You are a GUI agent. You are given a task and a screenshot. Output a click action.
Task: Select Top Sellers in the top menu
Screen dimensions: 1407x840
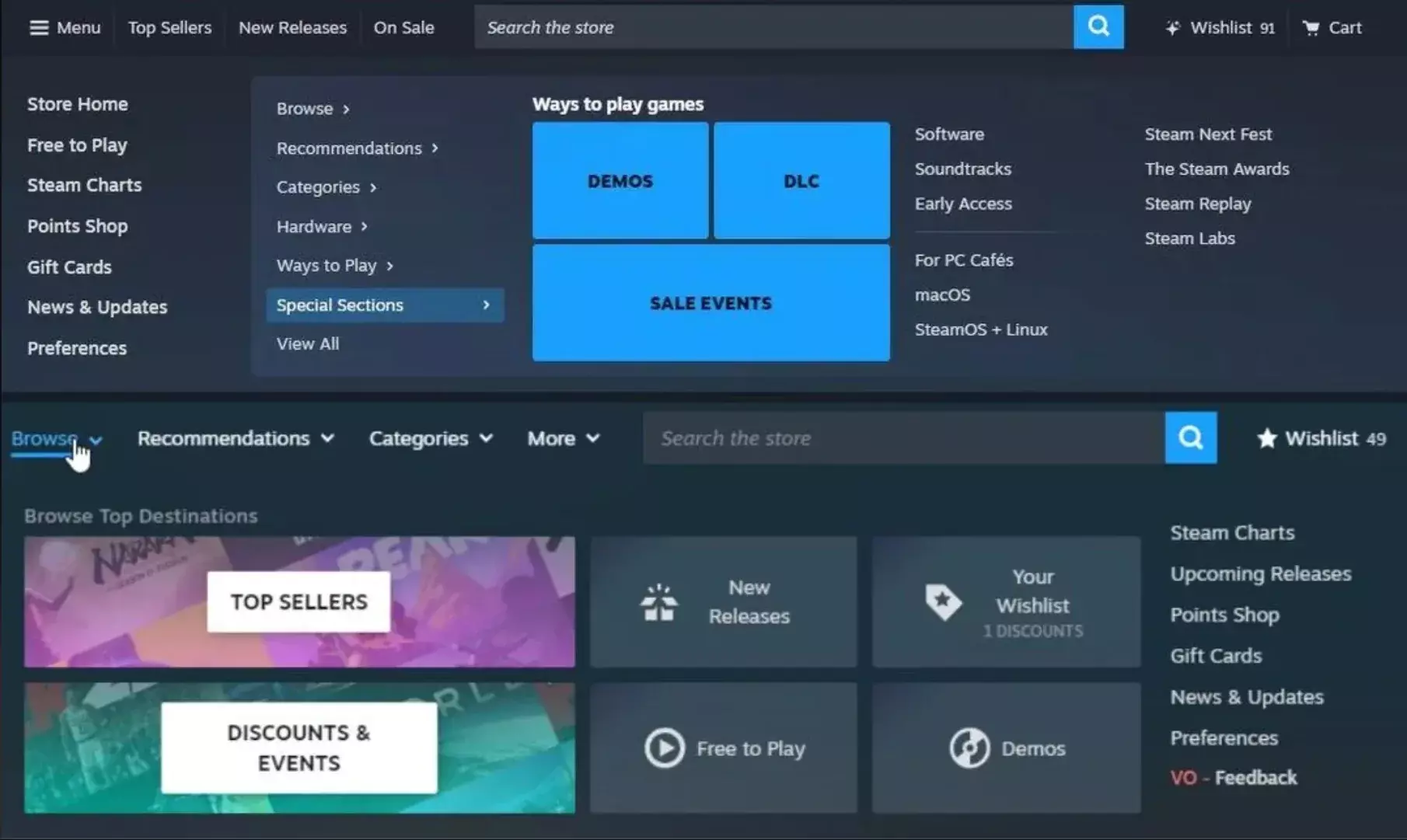pos(169,27)
